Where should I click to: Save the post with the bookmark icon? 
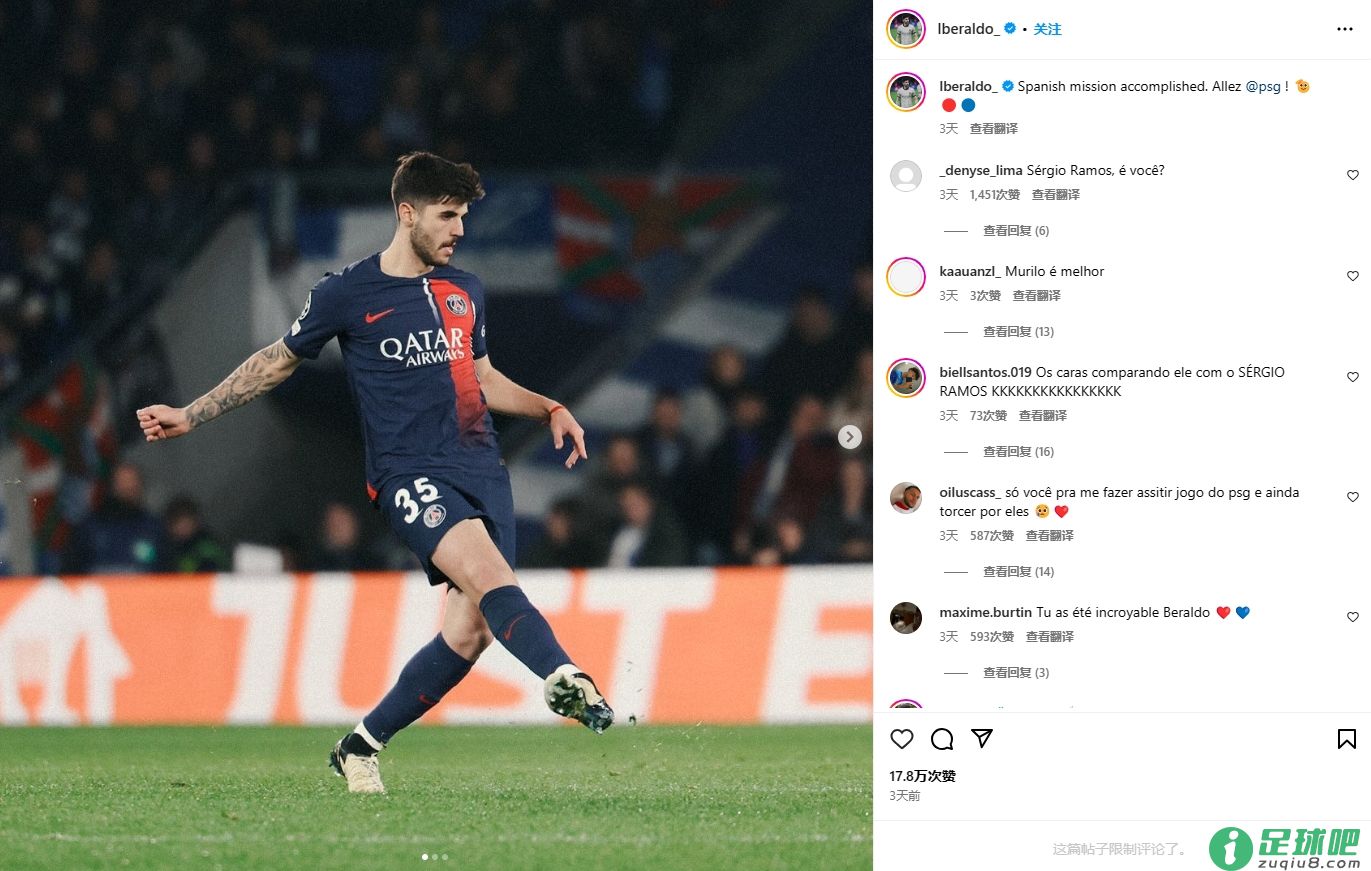click(x=1347, y=739)
